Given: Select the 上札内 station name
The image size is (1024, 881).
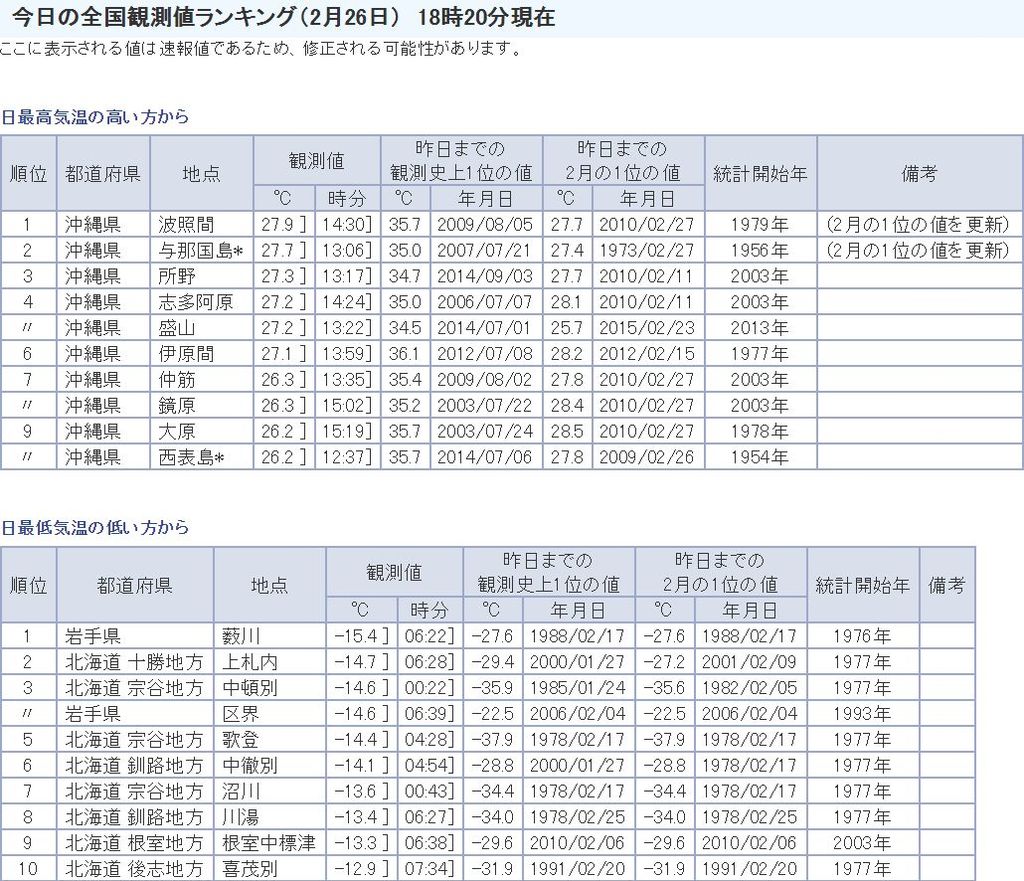Looking at the screenshot, I should [250, 662].
